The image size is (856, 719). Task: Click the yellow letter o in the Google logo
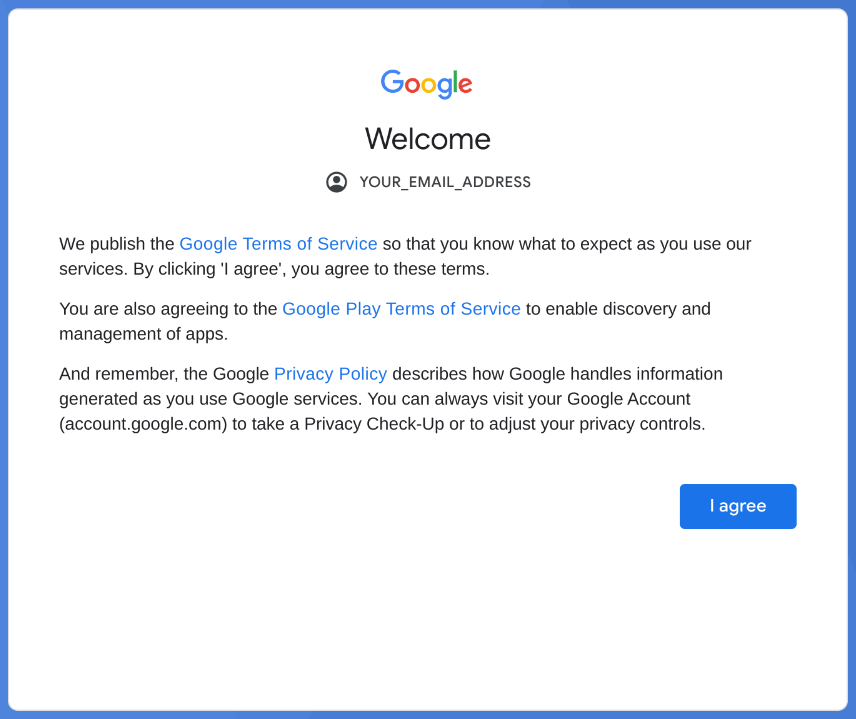pyautogui.click(x=429, y=85)
